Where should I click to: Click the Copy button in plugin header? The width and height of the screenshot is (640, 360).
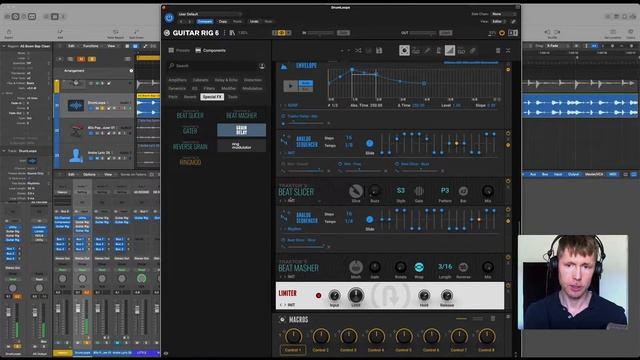223,21
